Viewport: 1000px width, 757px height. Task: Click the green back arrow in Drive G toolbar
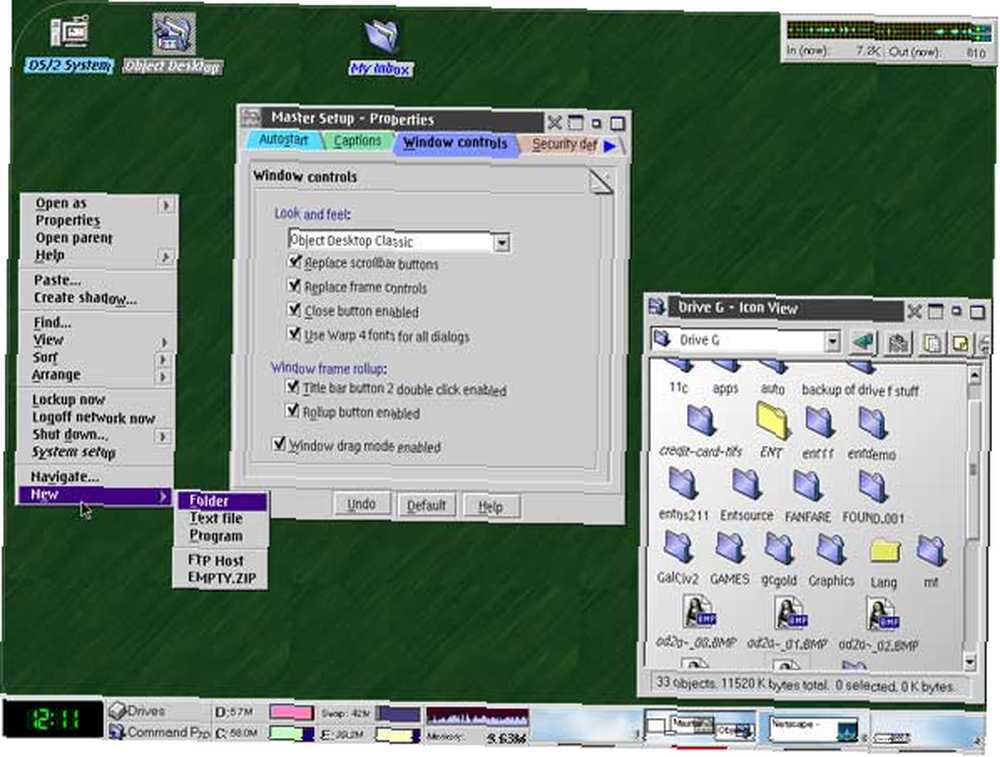[x=864, y=343]
